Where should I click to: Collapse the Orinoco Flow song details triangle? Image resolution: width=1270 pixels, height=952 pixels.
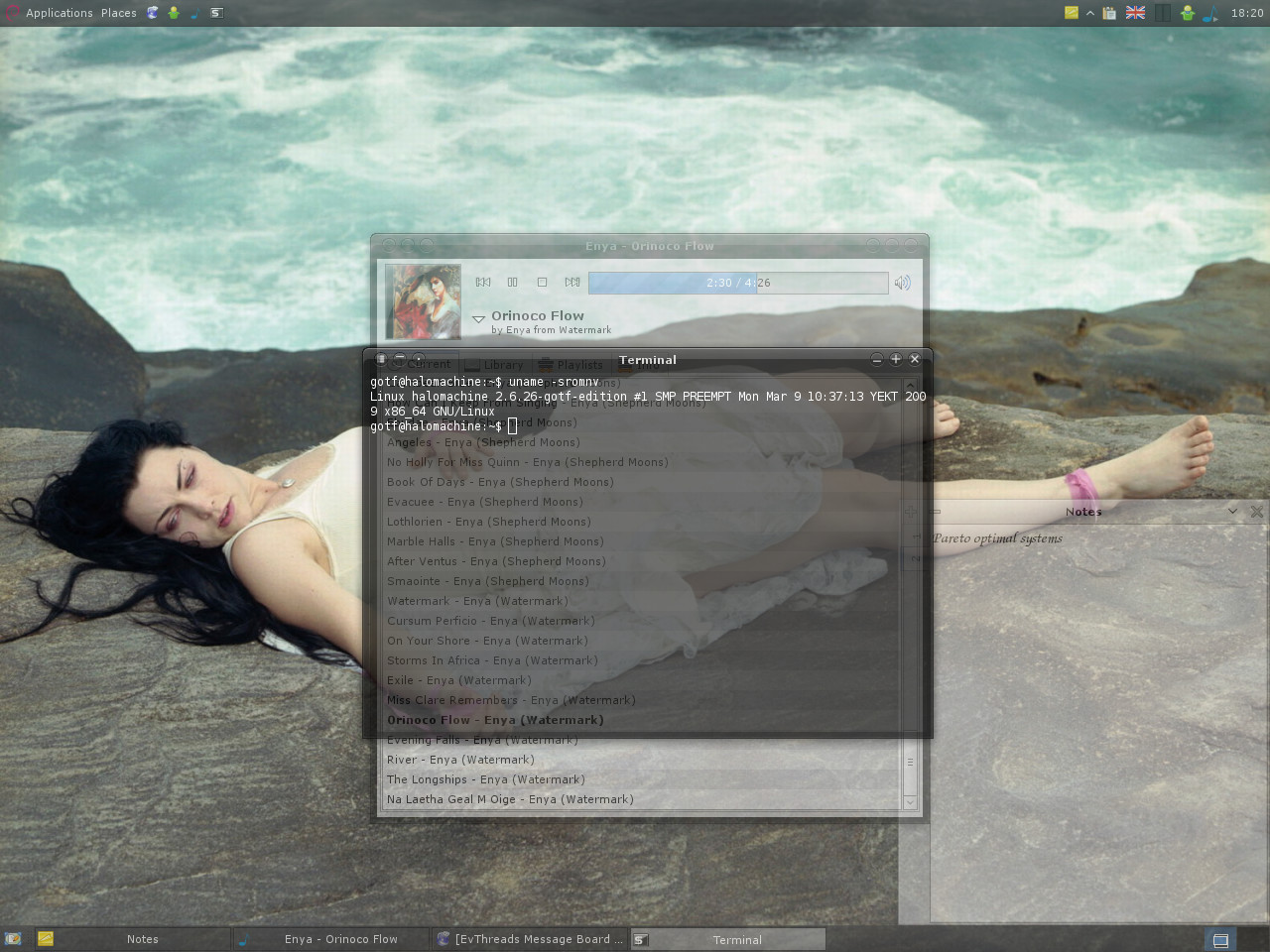point(478,318)
